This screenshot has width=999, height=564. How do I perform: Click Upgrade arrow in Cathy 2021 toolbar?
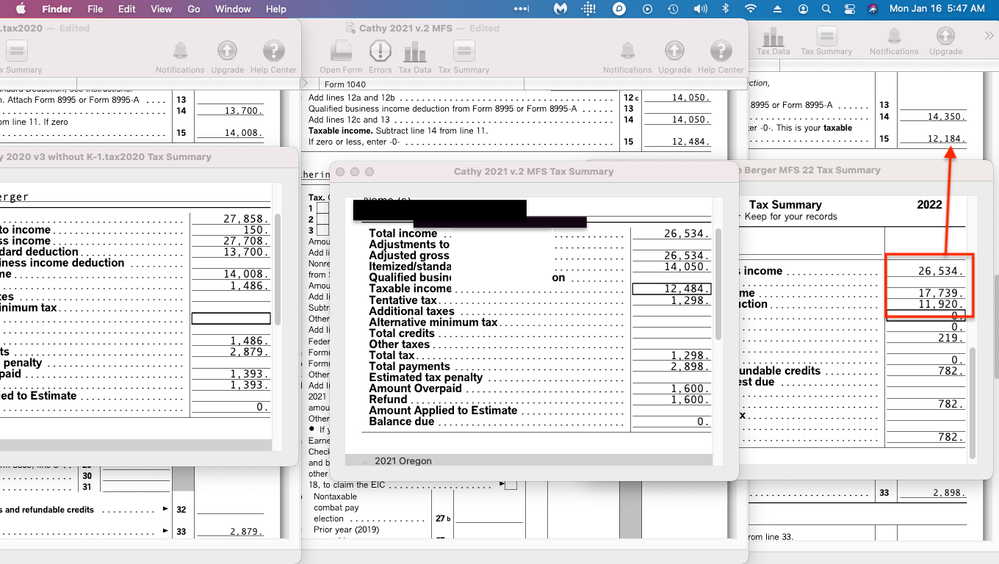coord(674,50)
